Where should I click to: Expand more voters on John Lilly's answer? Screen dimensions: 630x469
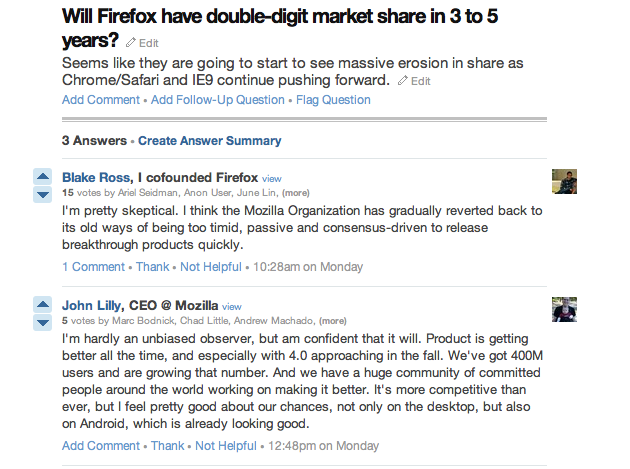(x=333, y=321)
